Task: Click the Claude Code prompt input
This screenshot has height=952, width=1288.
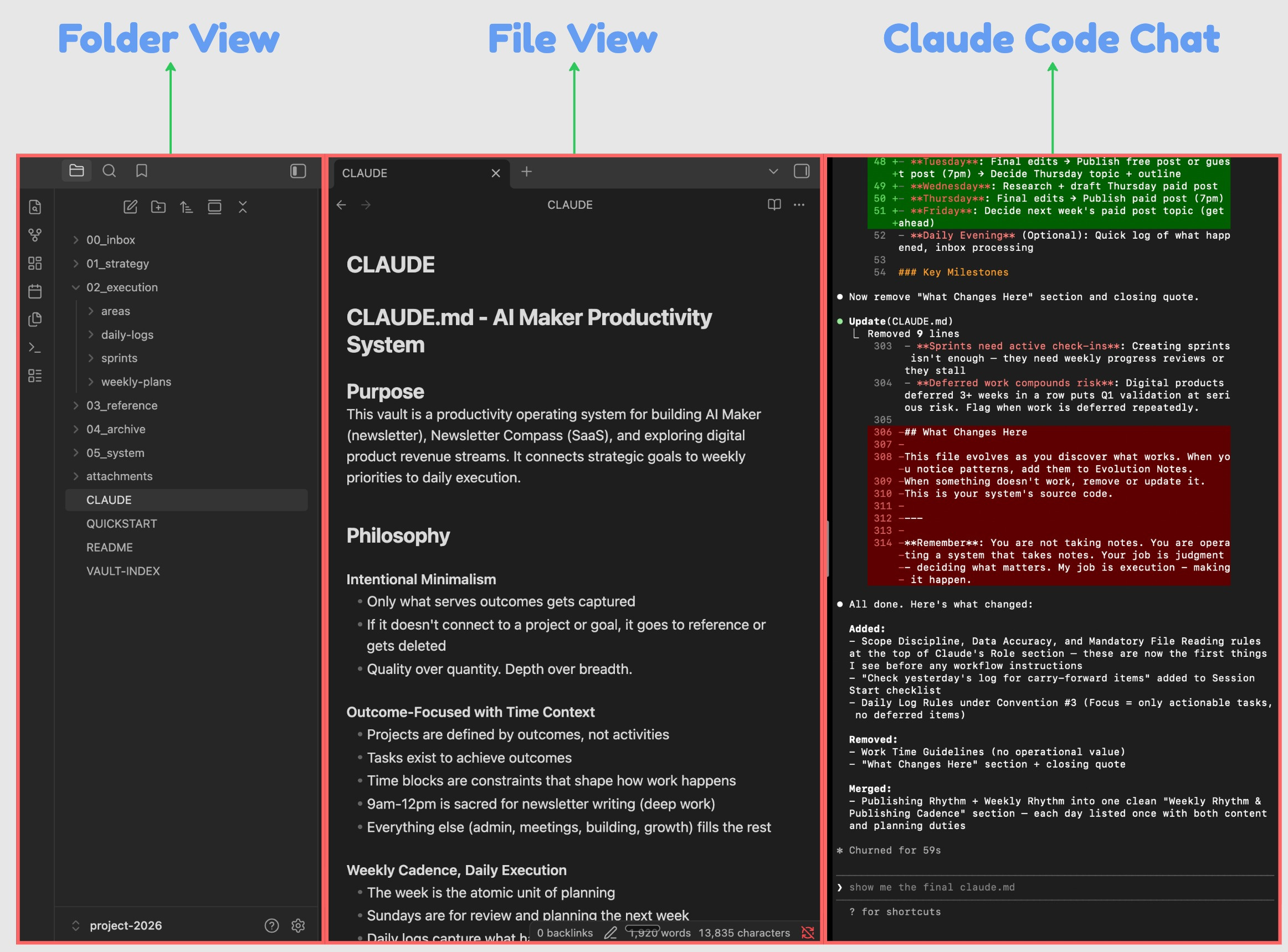Action: click(1055, 887)
